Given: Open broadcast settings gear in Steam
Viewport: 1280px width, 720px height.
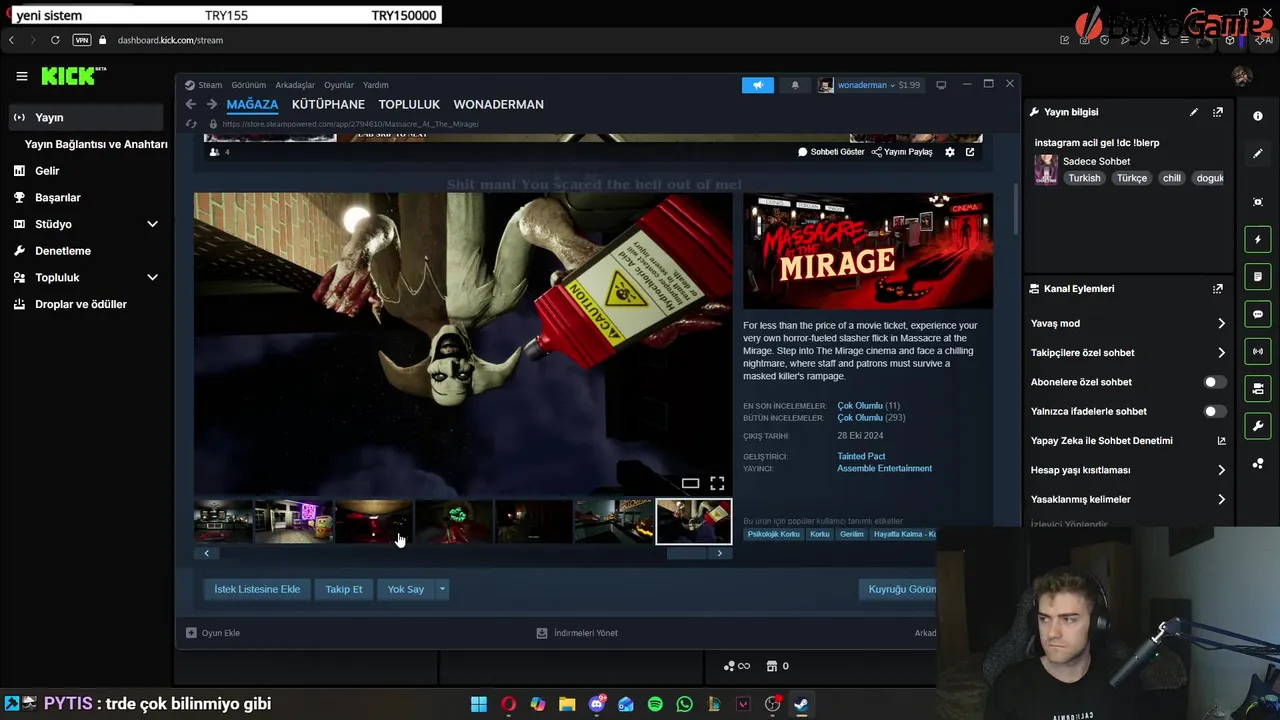Looking at the screenshot, I should click(950, 152).
